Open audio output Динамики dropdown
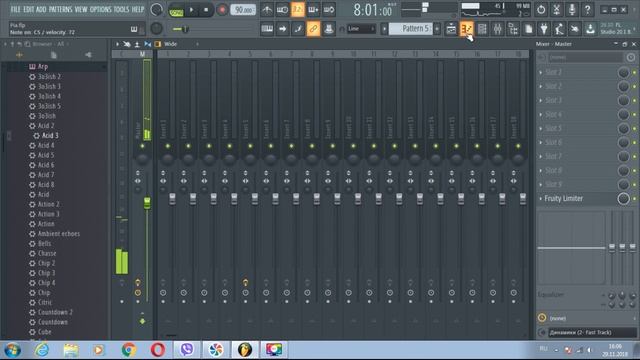 point(592,333)
